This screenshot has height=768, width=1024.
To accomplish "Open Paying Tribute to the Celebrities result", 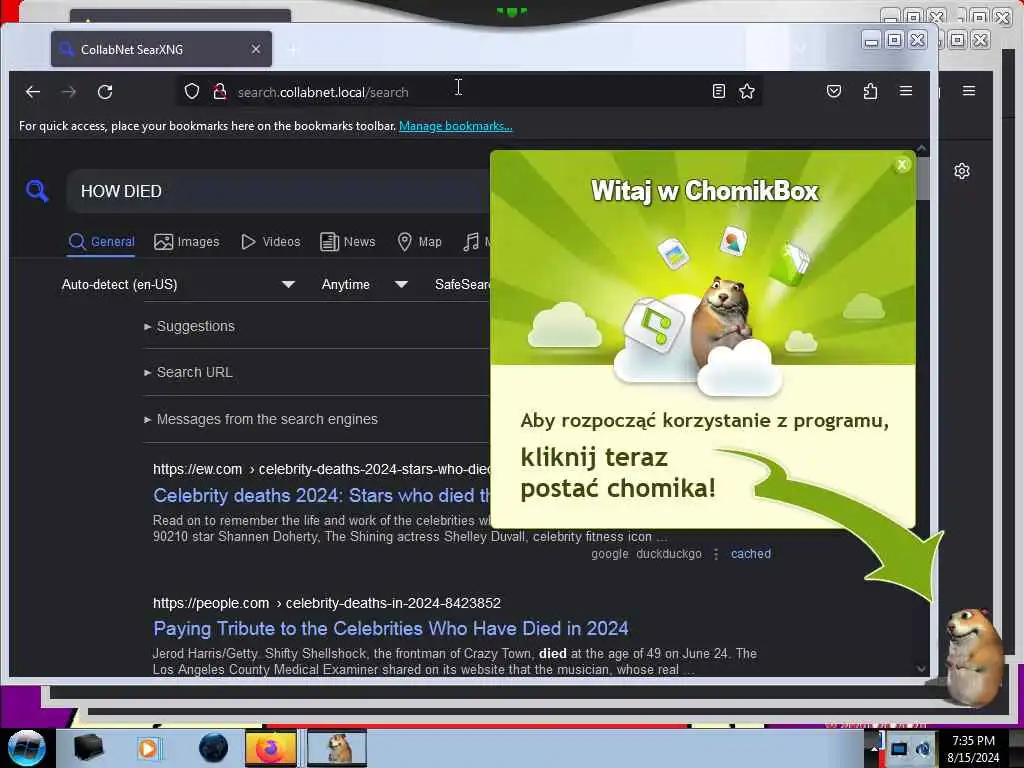I will tap(391, 628).
